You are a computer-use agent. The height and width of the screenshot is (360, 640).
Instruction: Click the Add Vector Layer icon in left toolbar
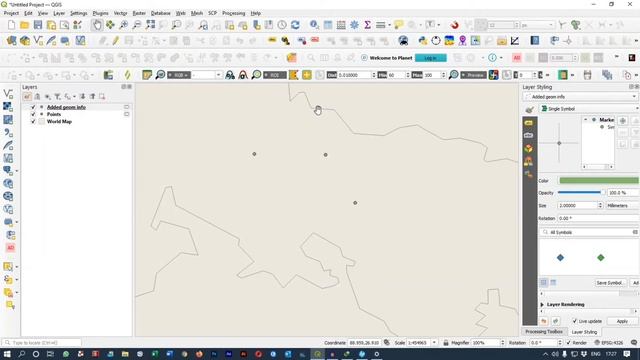[x=8, y=94]
